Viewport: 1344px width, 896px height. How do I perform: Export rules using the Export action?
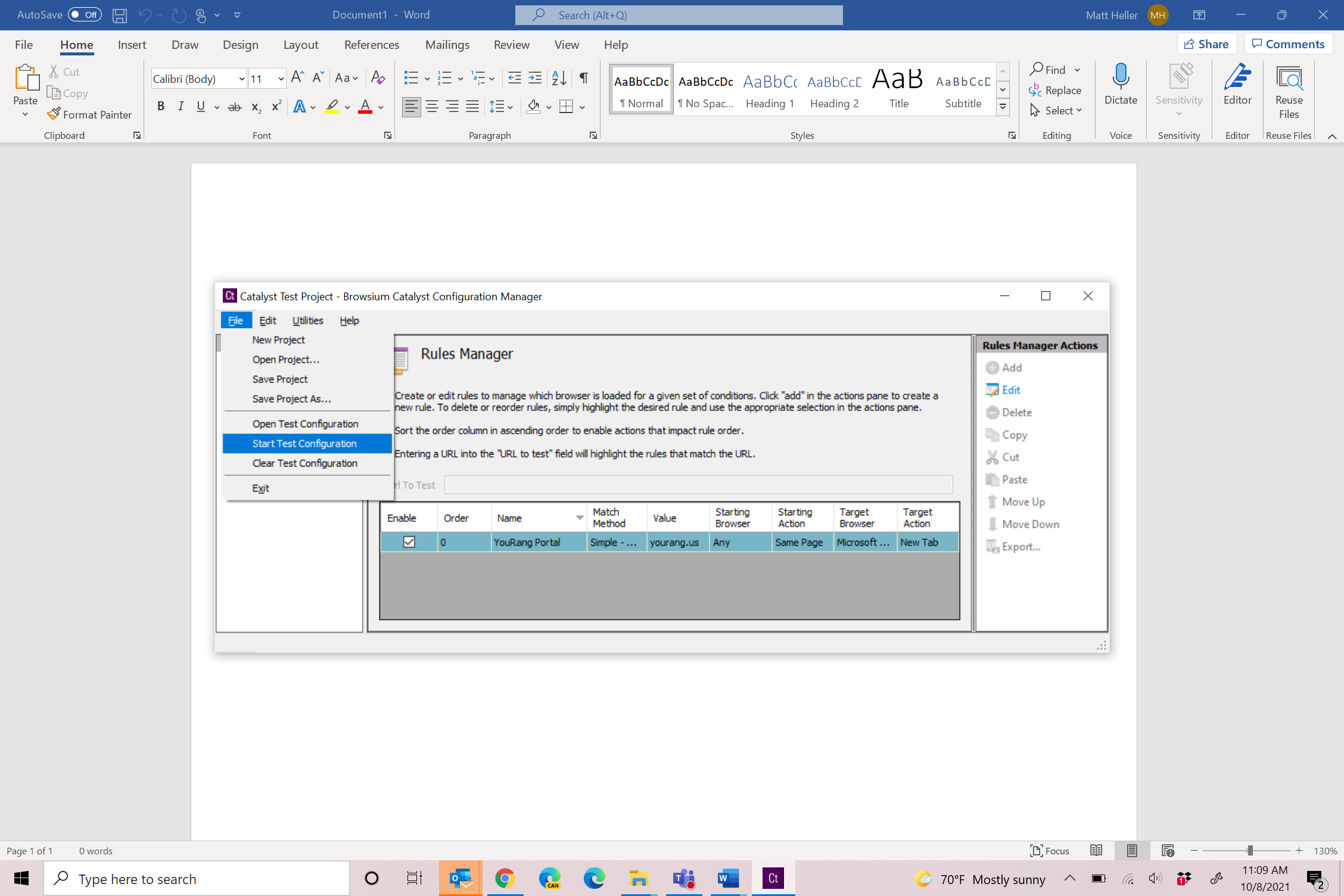click(1019, 546)
